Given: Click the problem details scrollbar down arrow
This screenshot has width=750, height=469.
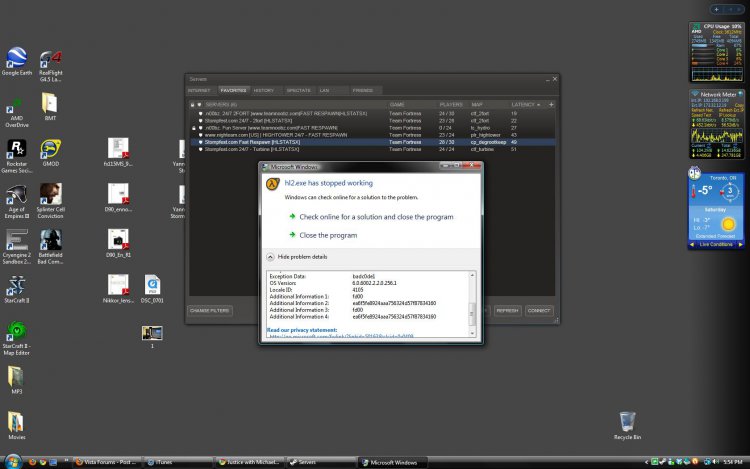Looking at the screenshot, I should point(472,333).
